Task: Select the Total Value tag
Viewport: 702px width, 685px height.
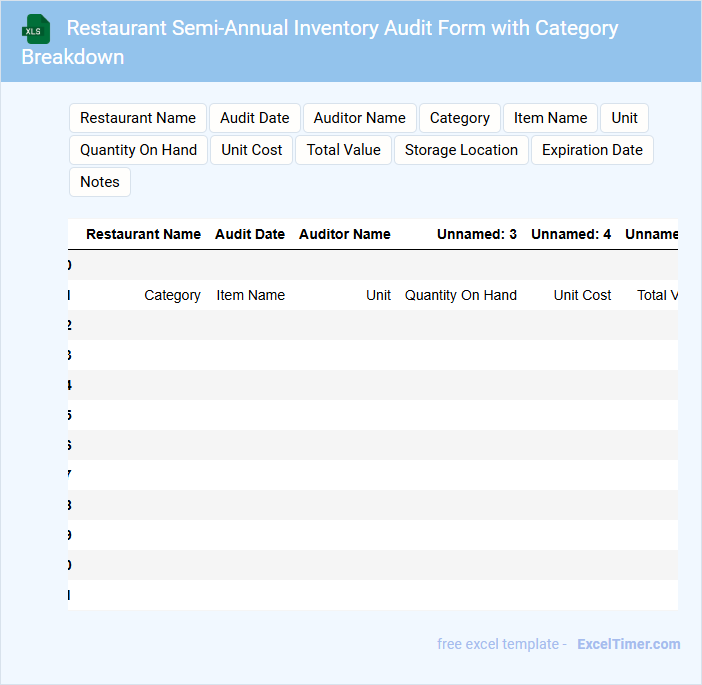Action: coord(344,150)
